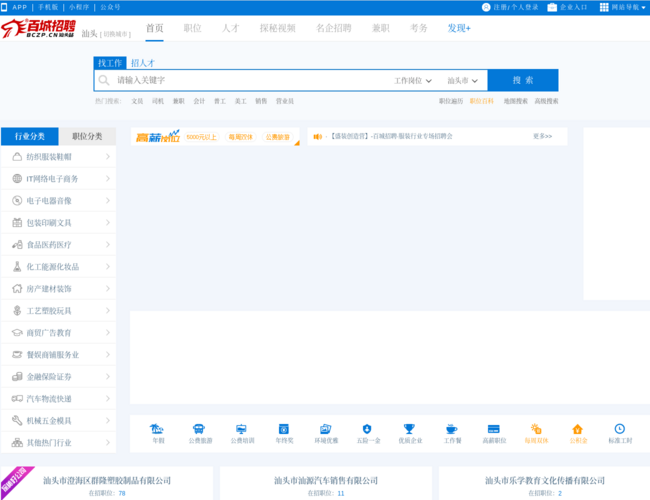Click the user avatar icon for 注册/个人登录
Image resolution: width=650 pixels, height=500 pixels.
click(x=486, y=7)
